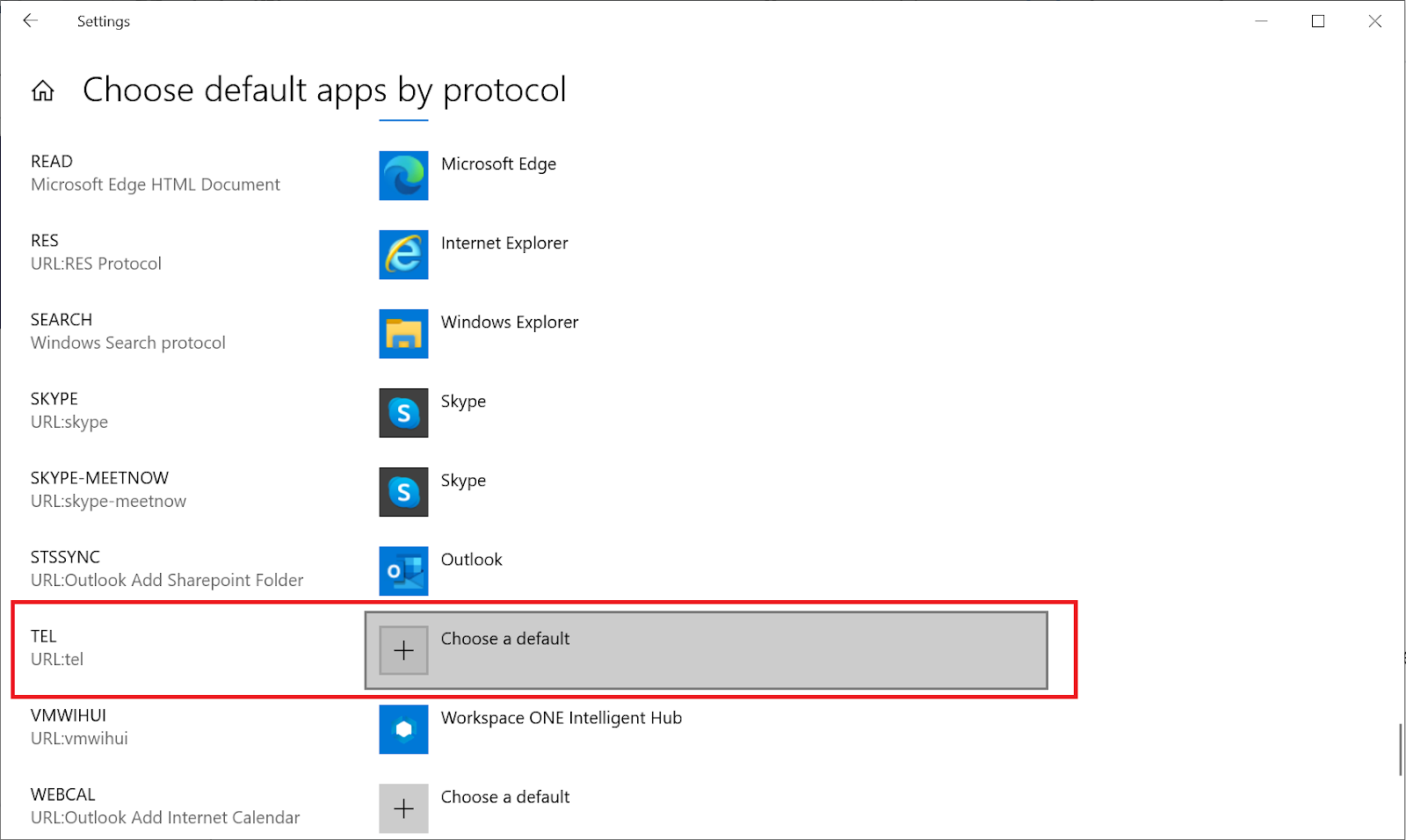Select the READ protocol label
Viewport: 1406px width, 840px height.
click(52, 162)
